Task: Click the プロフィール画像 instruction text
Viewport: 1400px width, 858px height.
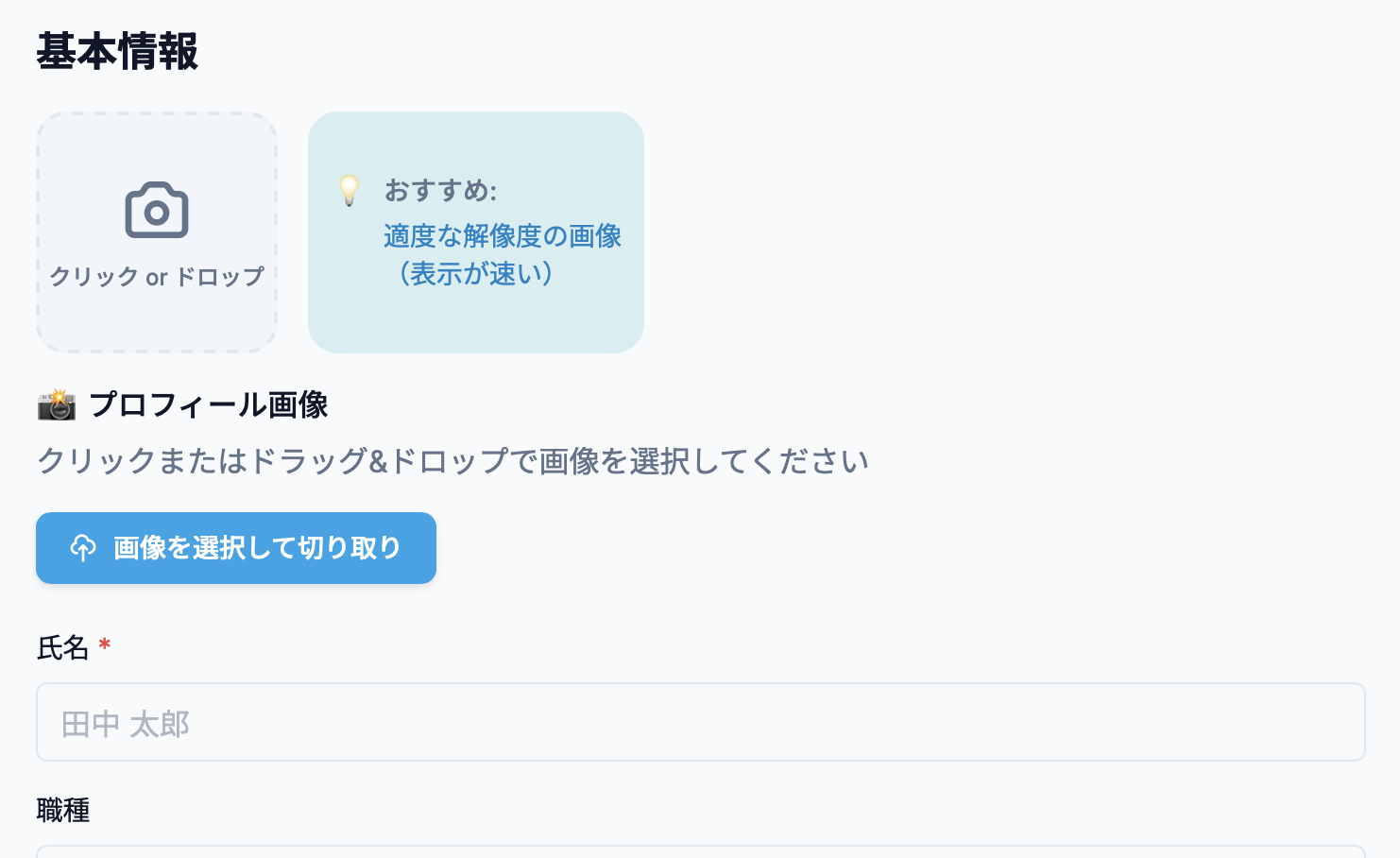Action: click(x=452, y=460)
